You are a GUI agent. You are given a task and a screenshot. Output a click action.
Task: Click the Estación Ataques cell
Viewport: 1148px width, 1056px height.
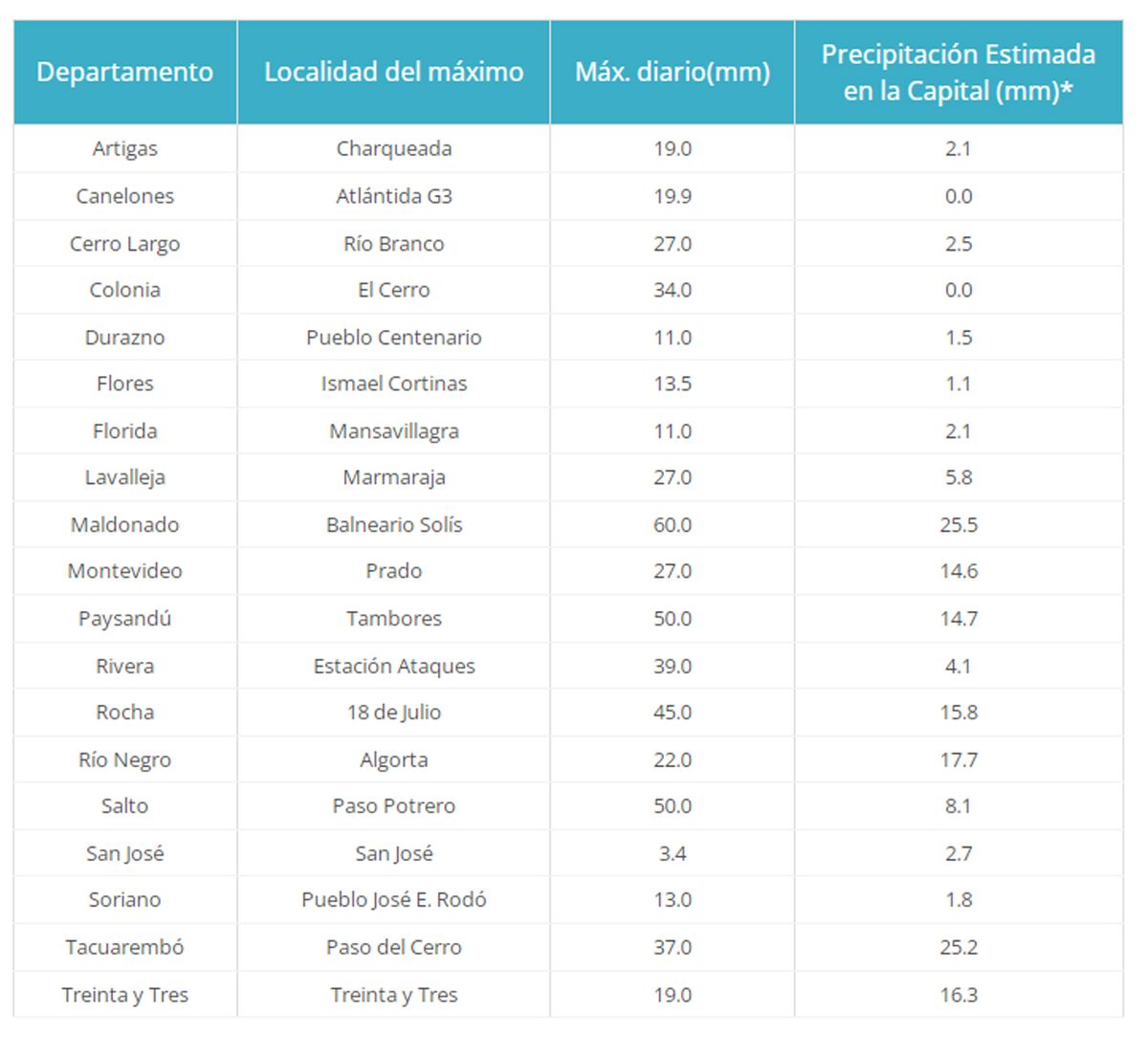[x=393, y=667]
